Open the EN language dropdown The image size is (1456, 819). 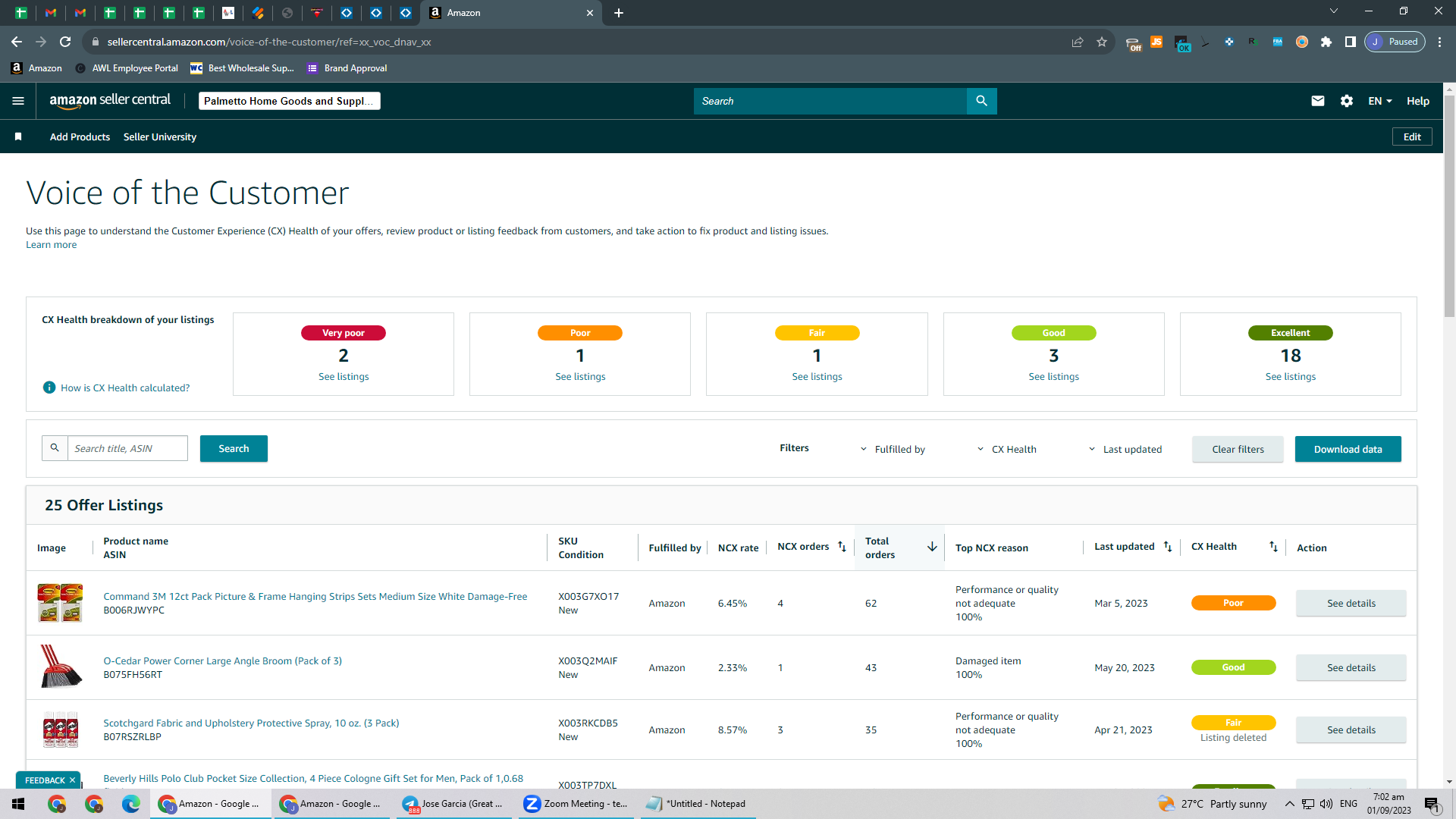coord(1380,101)
